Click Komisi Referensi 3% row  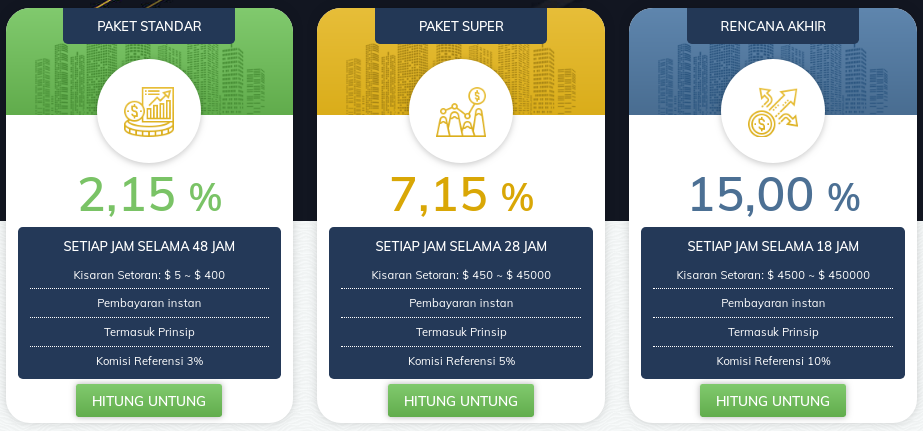(149, 361)
